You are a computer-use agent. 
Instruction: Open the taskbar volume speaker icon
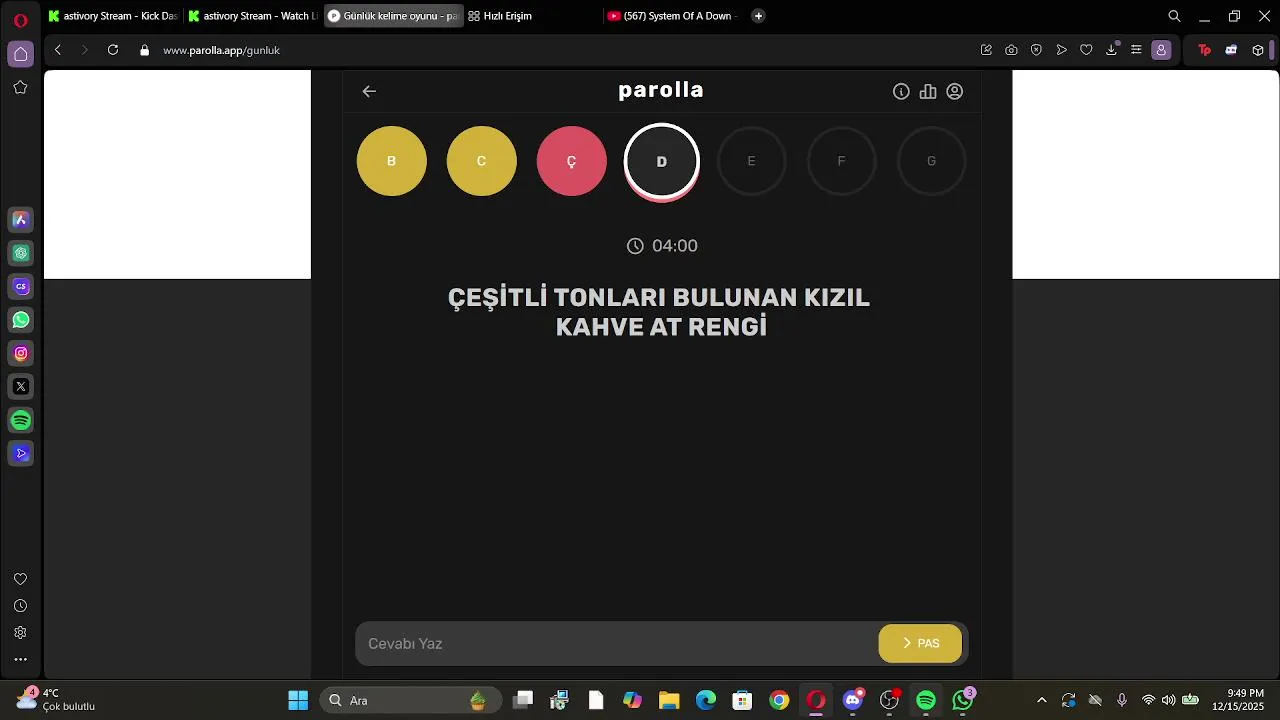[x=1169, y=700]
